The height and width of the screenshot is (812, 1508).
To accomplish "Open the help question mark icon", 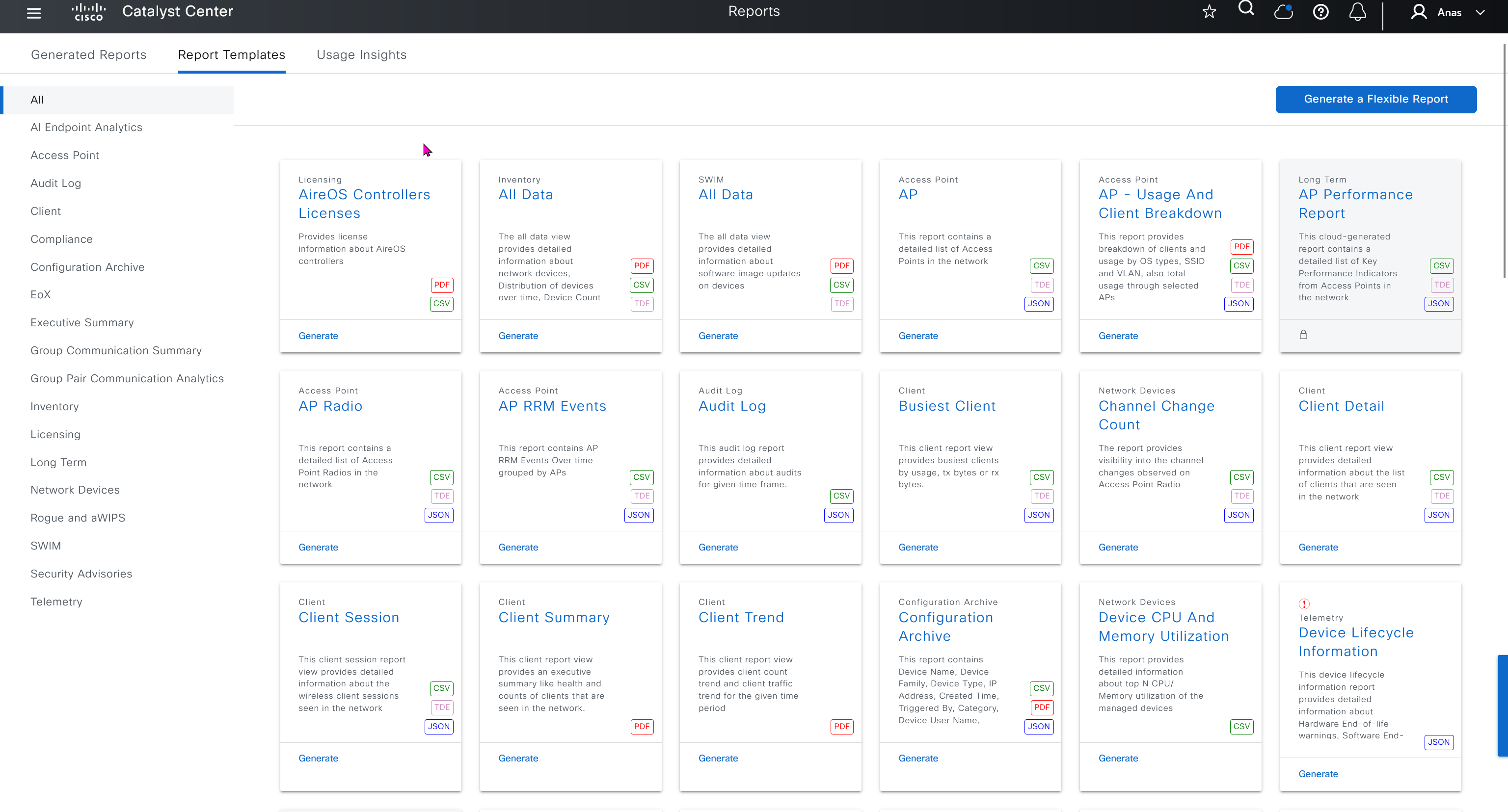I will tap(1320, 12).
